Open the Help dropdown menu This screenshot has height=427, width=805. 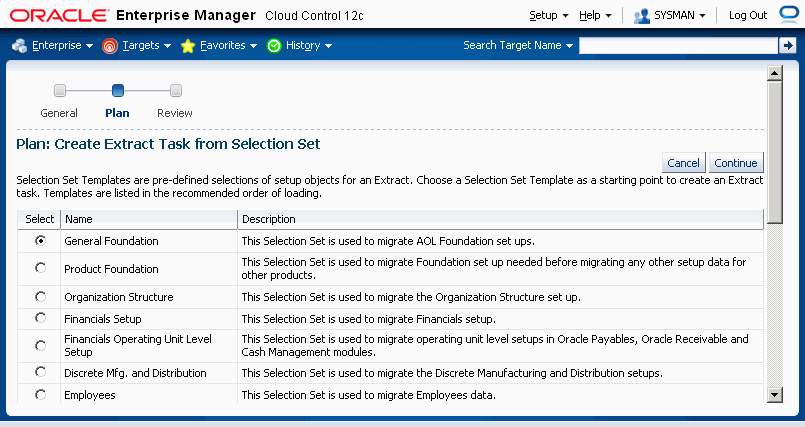click(595, 15)
